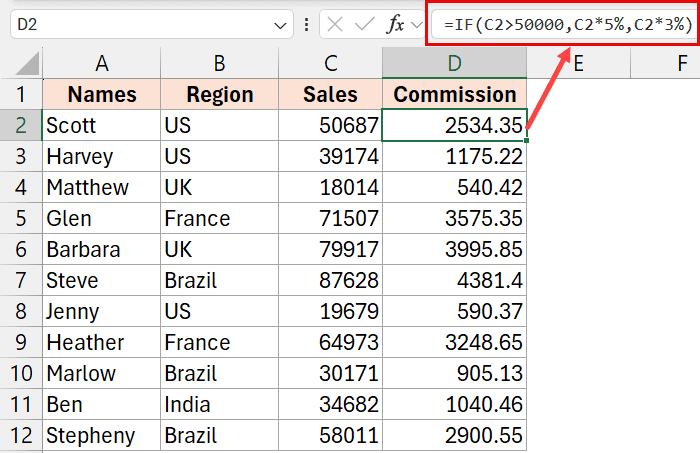Select commission cell 905.13
Screen dimensions: 700x453
pos(454,373)
